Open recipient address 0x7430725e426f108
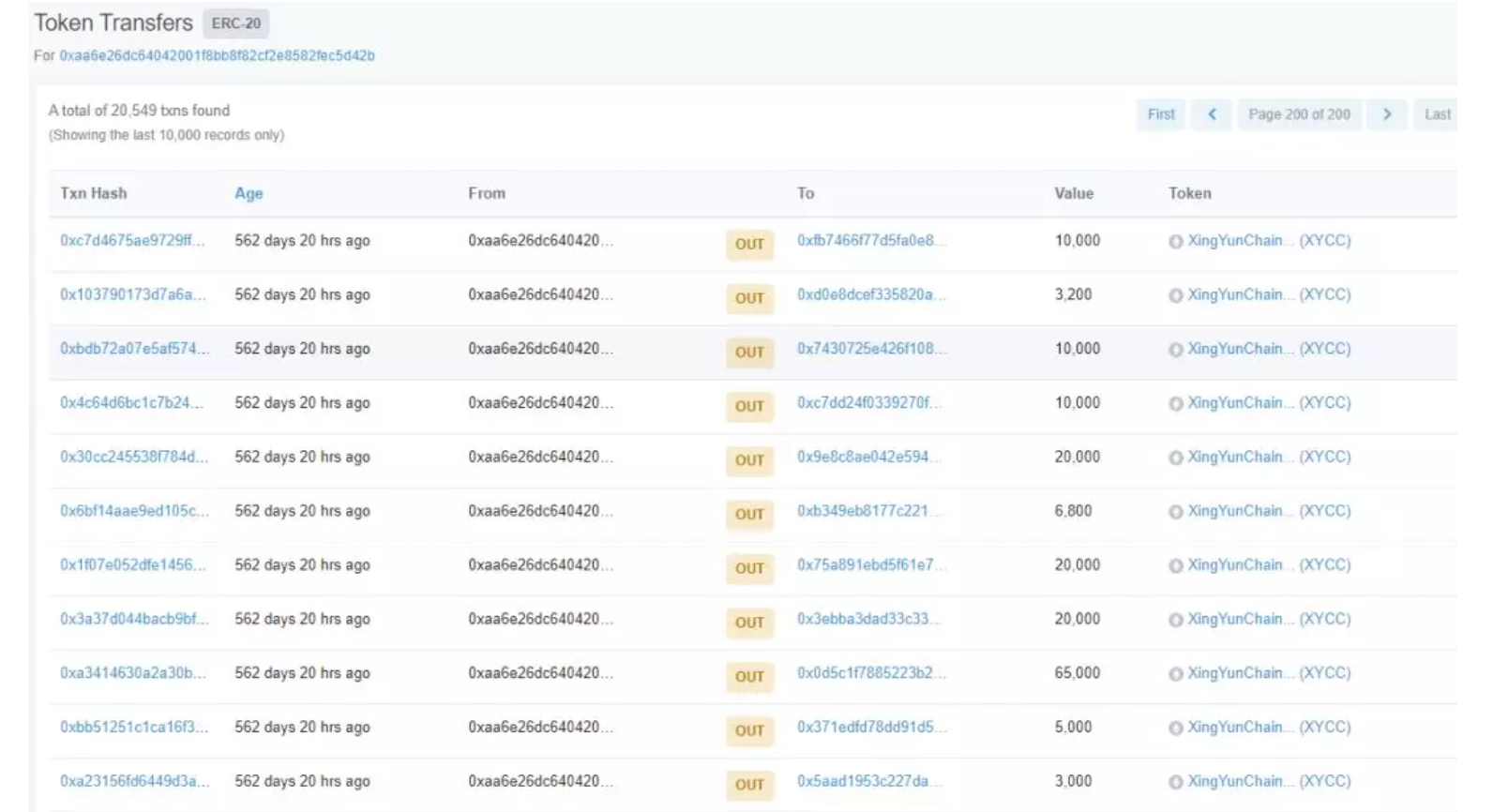 (871, 349)
